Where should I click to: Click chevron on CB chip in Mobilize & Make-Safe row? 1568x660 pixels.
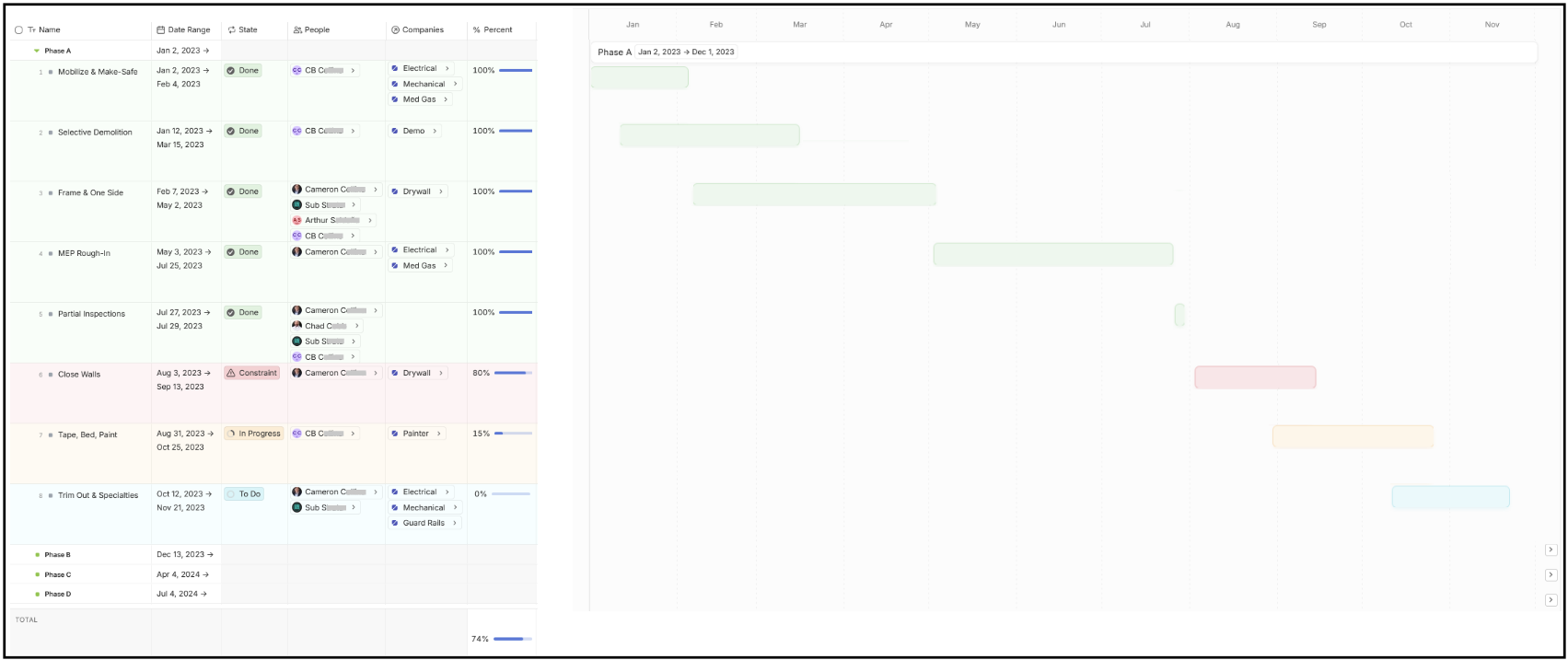353,71
